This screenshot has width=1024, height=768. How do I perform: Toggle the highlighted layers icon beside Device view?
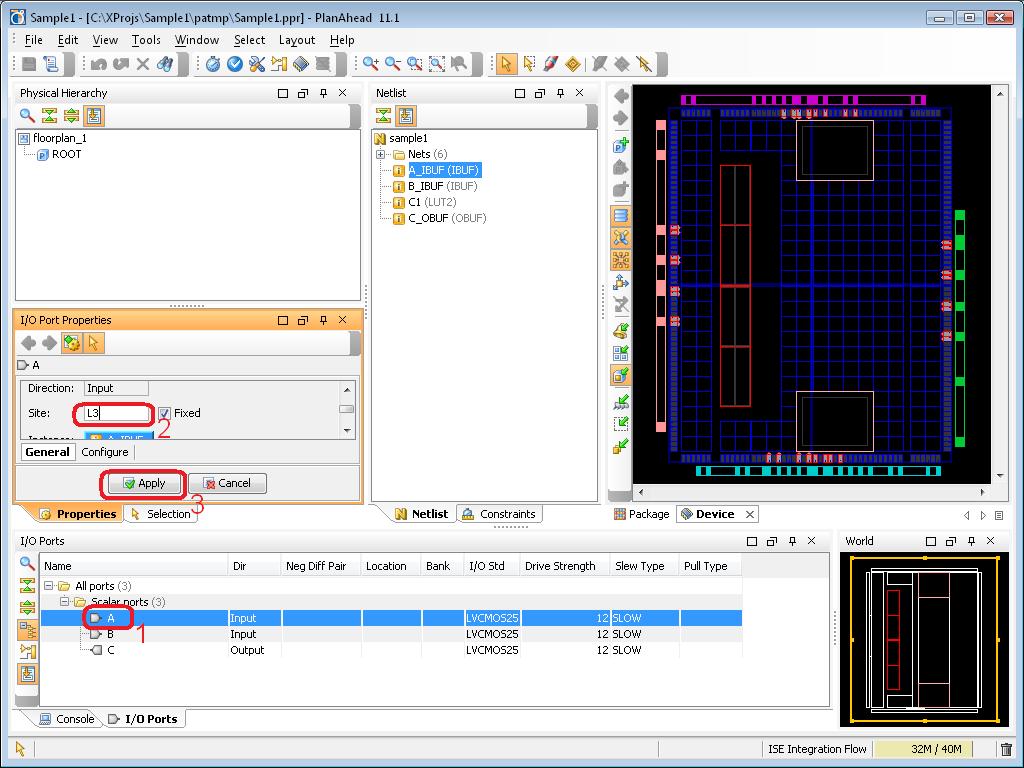pos(621,215)
